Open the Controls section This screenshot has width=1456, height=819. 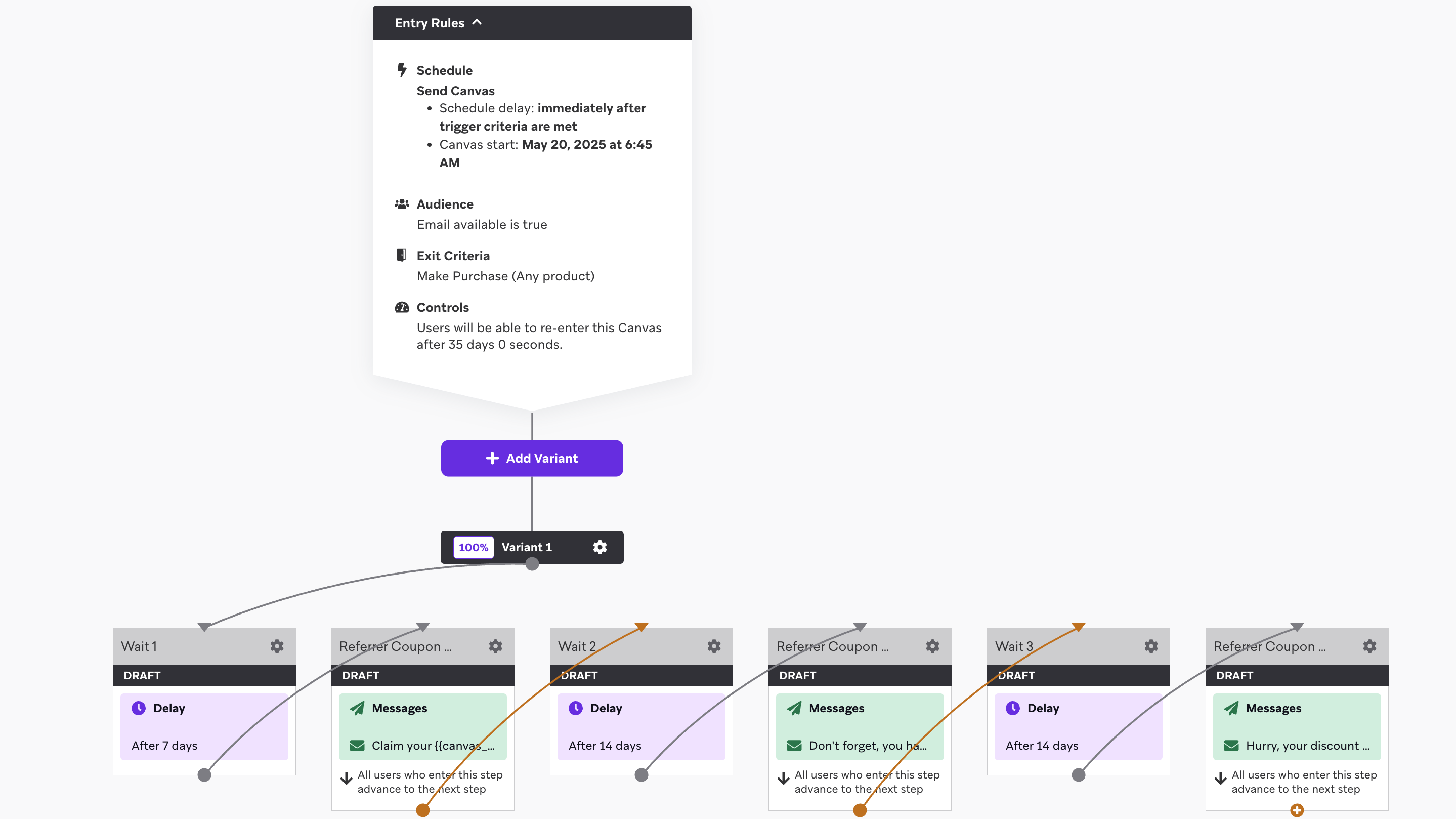[x=443, y=307]
